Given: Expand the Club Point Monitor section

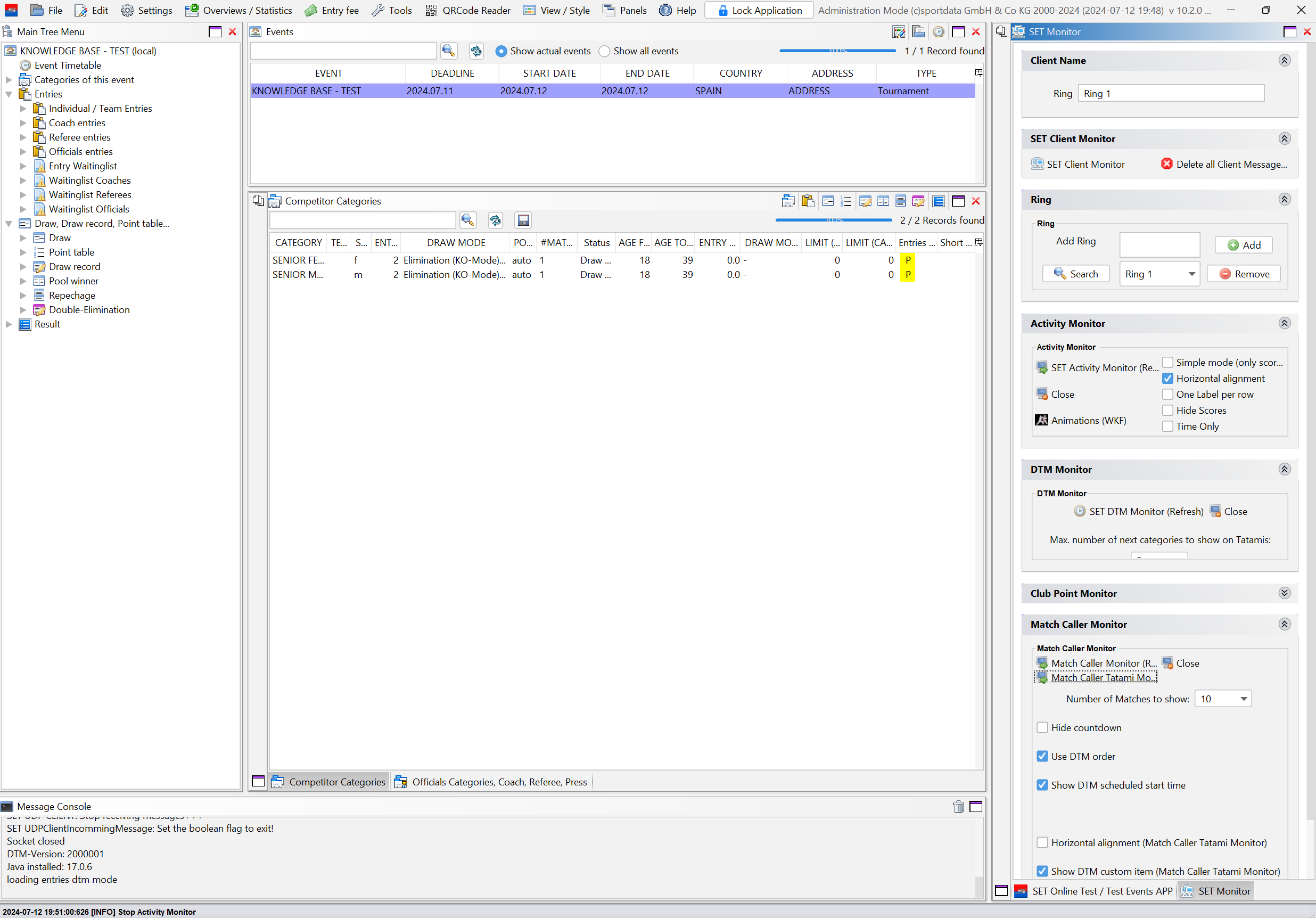Looking at the screenshot, I should pos(1285,594).
